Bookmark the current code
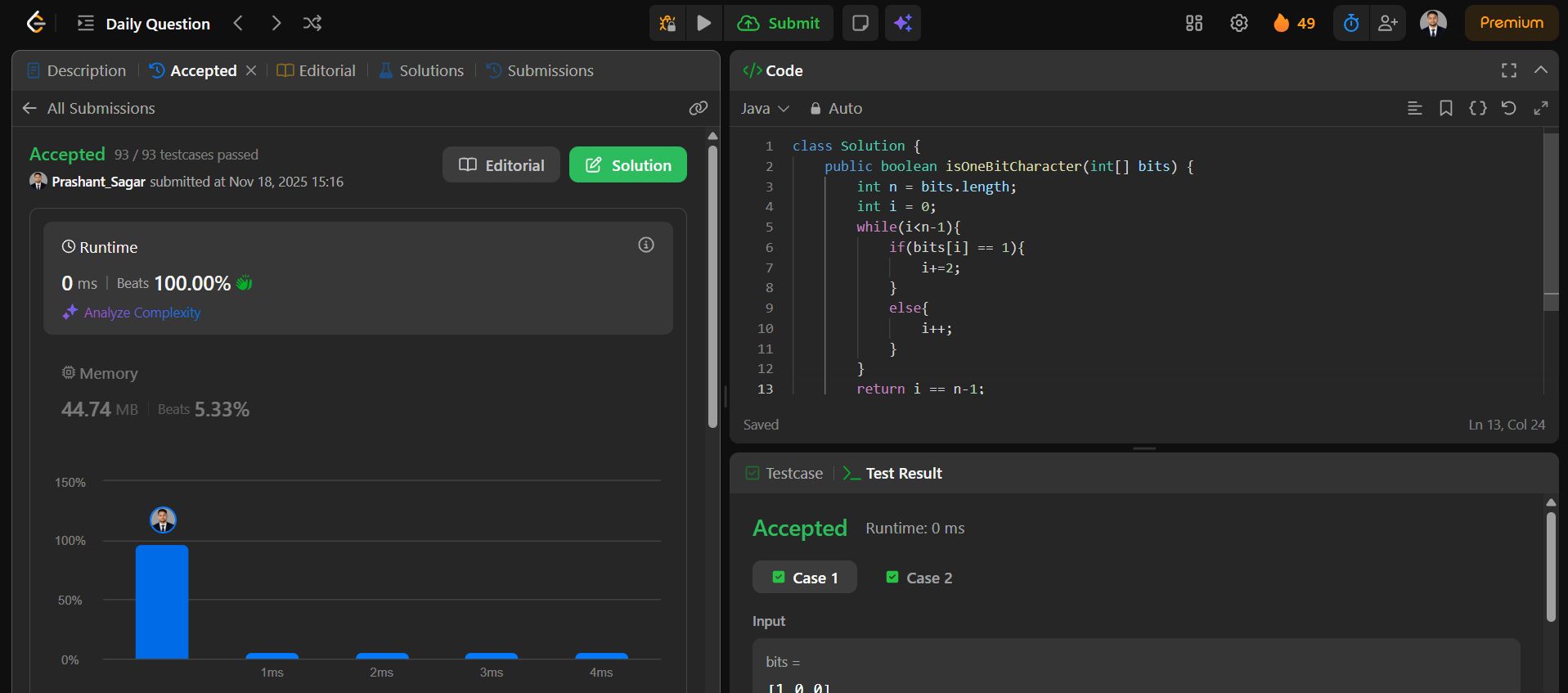Screen dimensions: 1568x693 click(x=1446, y=108)
